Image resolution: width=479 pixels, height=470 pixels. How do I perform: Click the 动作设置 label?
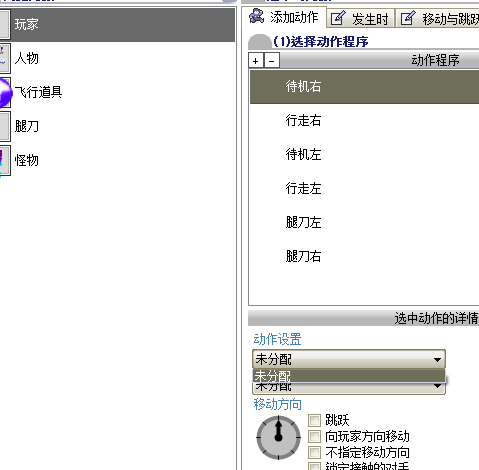point(277,339)
